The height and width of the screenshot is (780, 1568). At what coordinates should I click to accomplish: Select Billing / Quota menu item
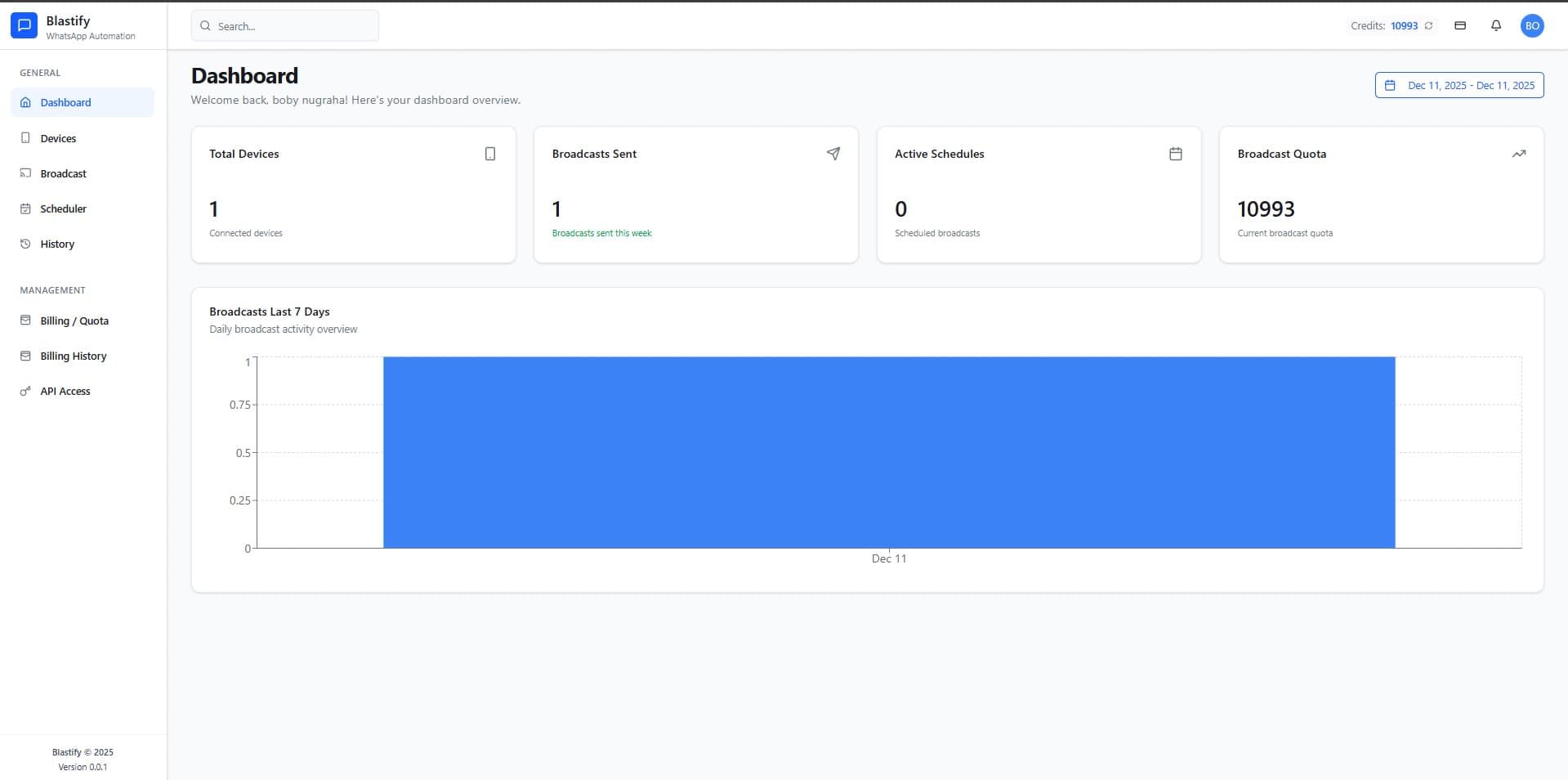[74, 321]
